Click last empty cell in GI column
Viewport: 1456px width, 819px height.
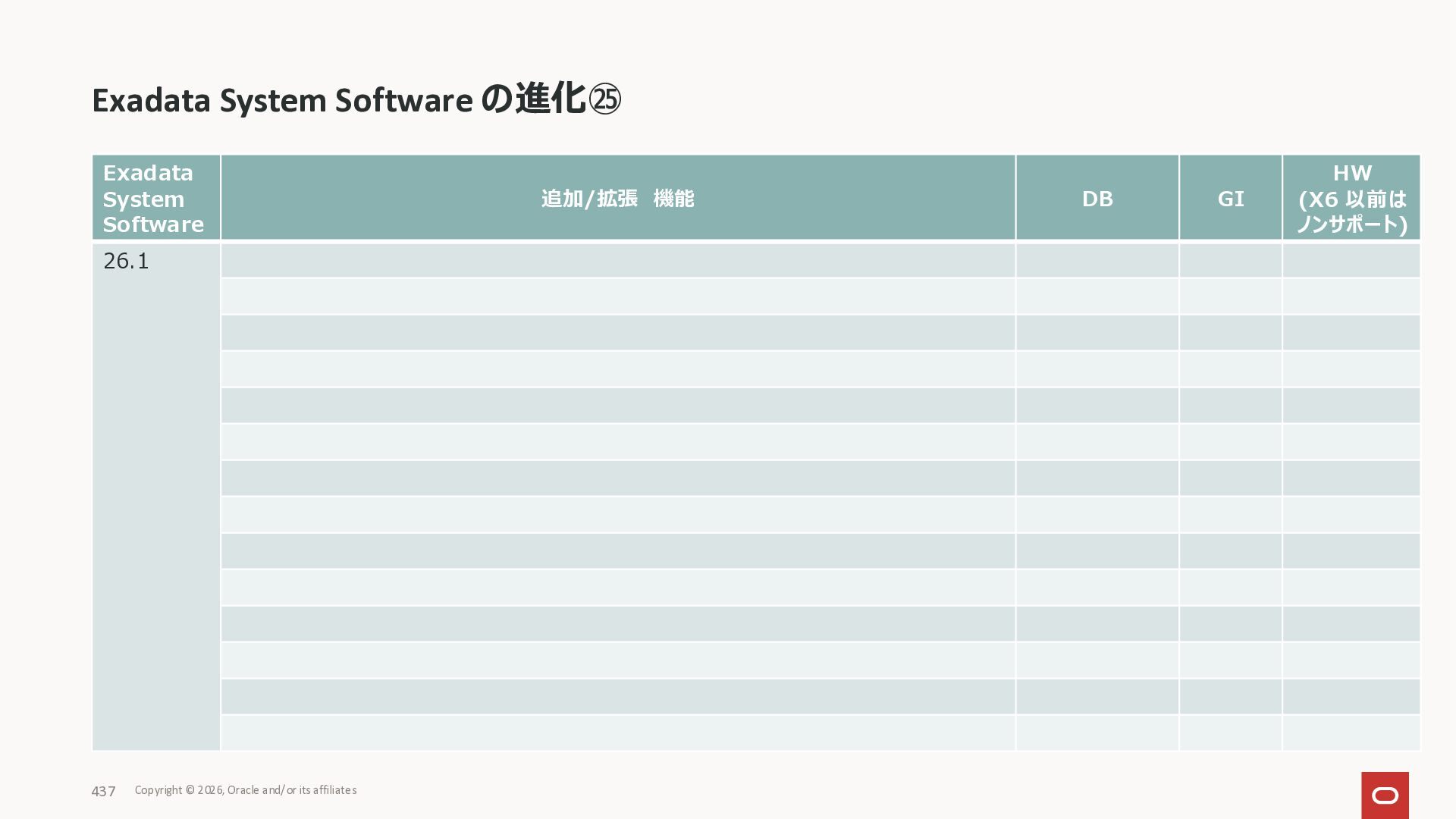pos(1230,733)
